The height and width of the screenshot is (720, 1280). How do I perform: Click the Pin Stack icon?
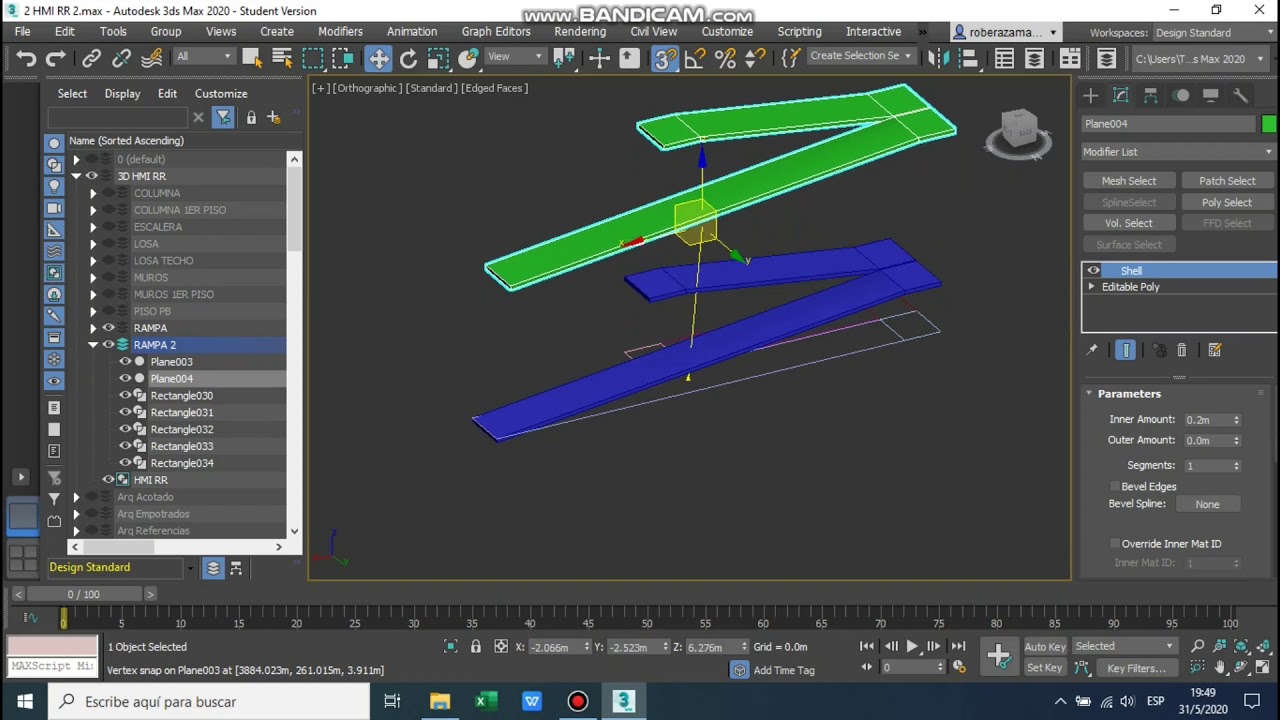(1092, 350)
